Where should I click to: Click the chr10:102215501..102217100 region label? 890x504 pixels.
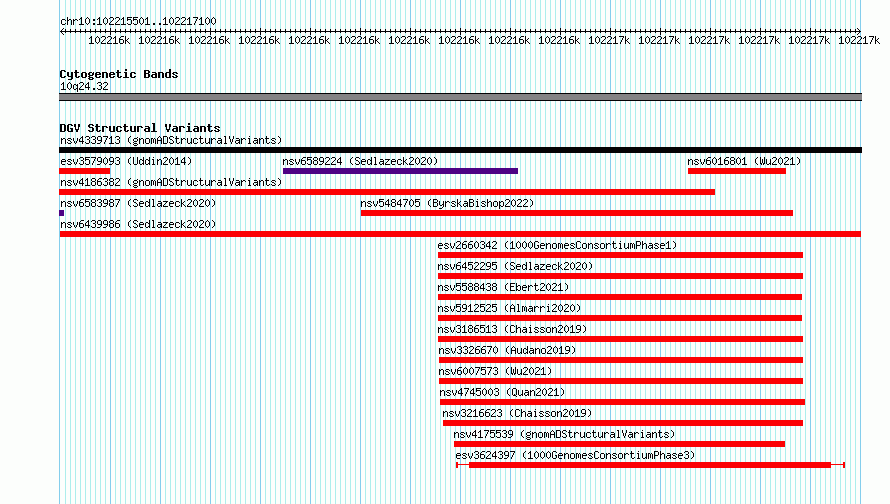138,21
